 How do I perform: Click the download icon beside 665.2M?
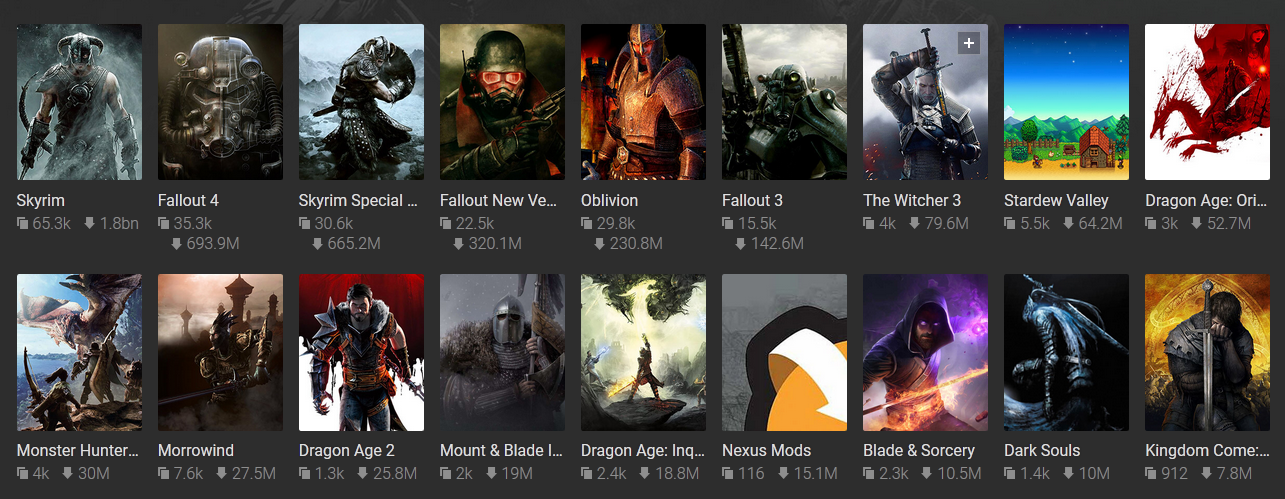[x=320, y=246]
